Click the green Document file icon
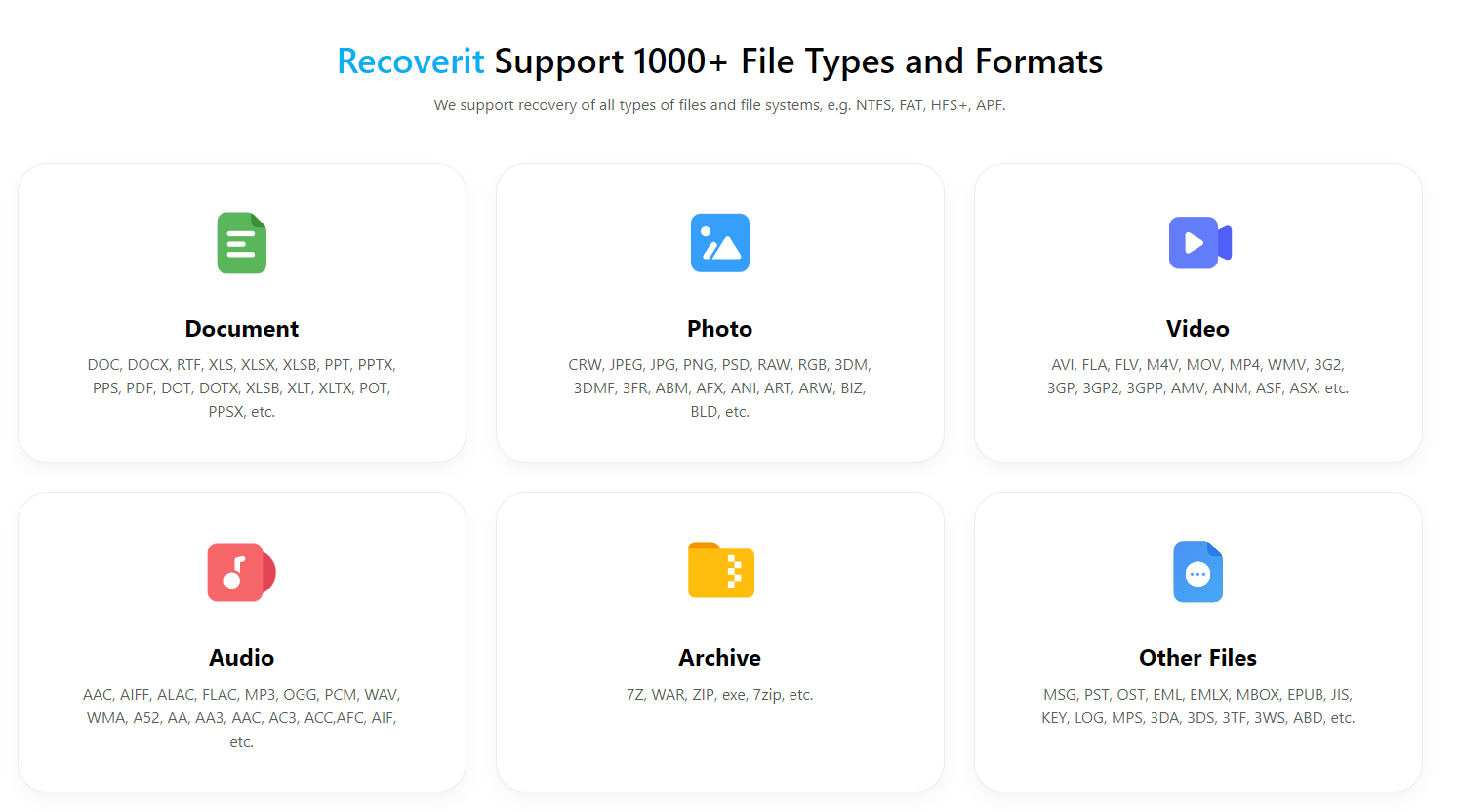 [242, 243]
